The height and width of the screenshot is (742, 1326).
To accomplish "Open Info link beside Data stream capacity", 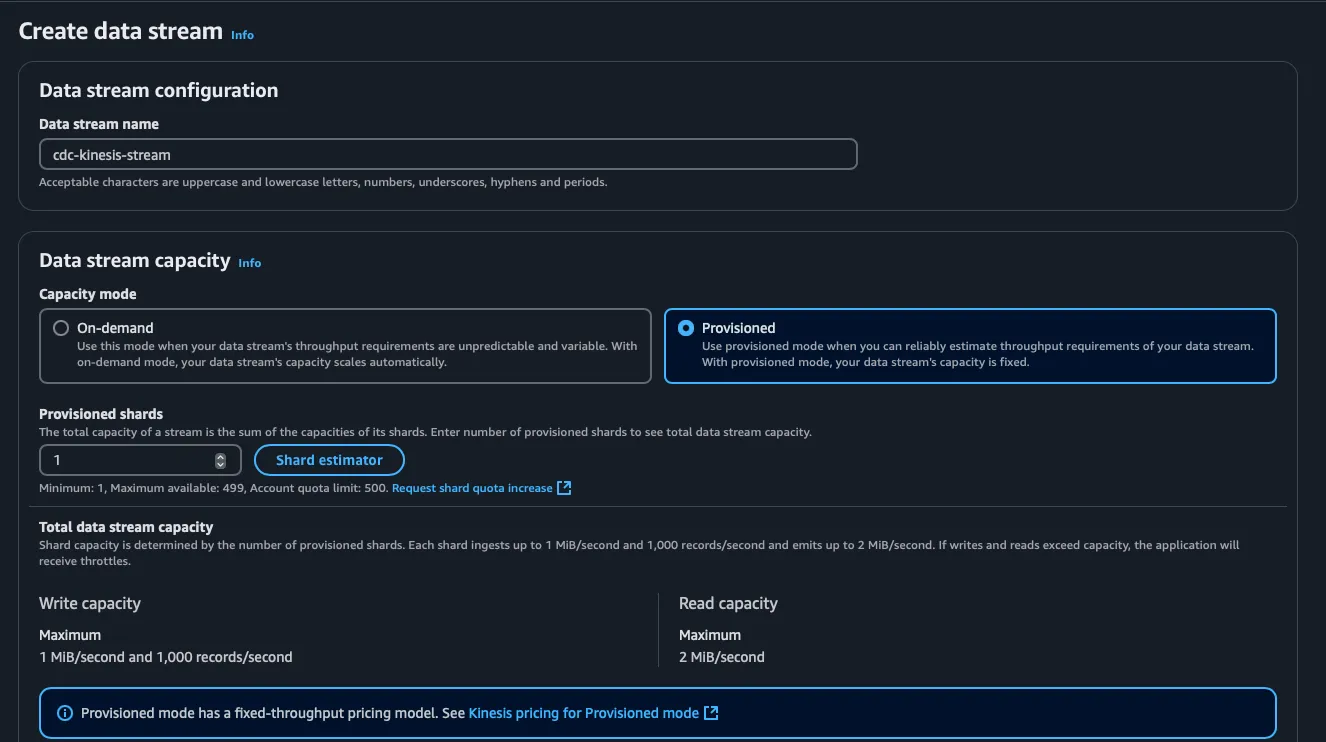I will (x=249, y=263).
